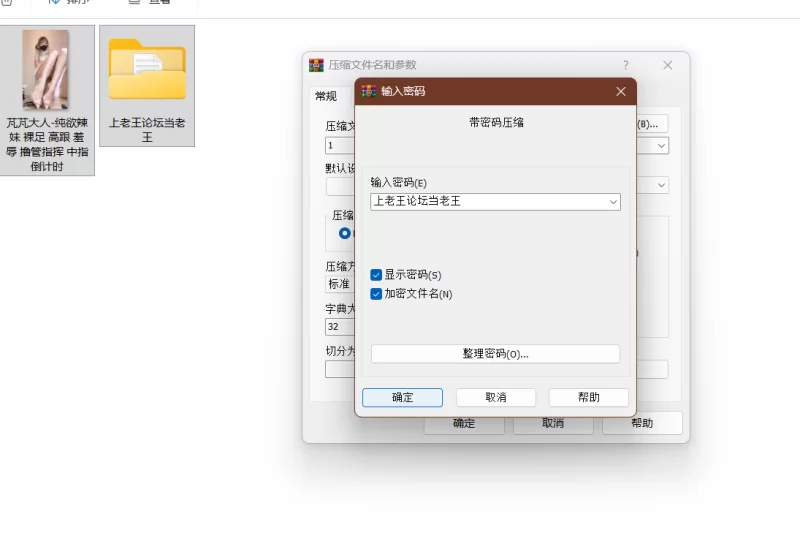Close the 压缩文件名和参数 window with X
The image size is (800, 552).
pos(668,65)
